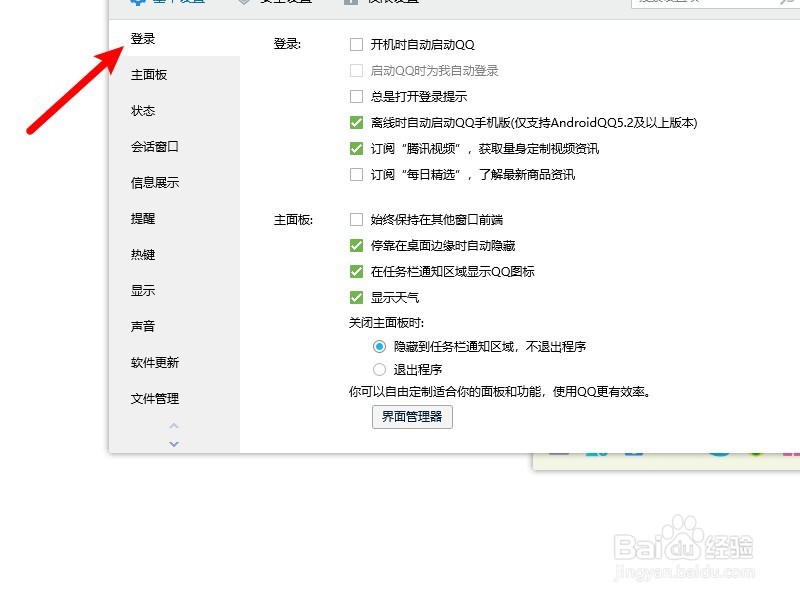
Task: Choose the 退出程序 radio button
Action: [x=379, y=369]
